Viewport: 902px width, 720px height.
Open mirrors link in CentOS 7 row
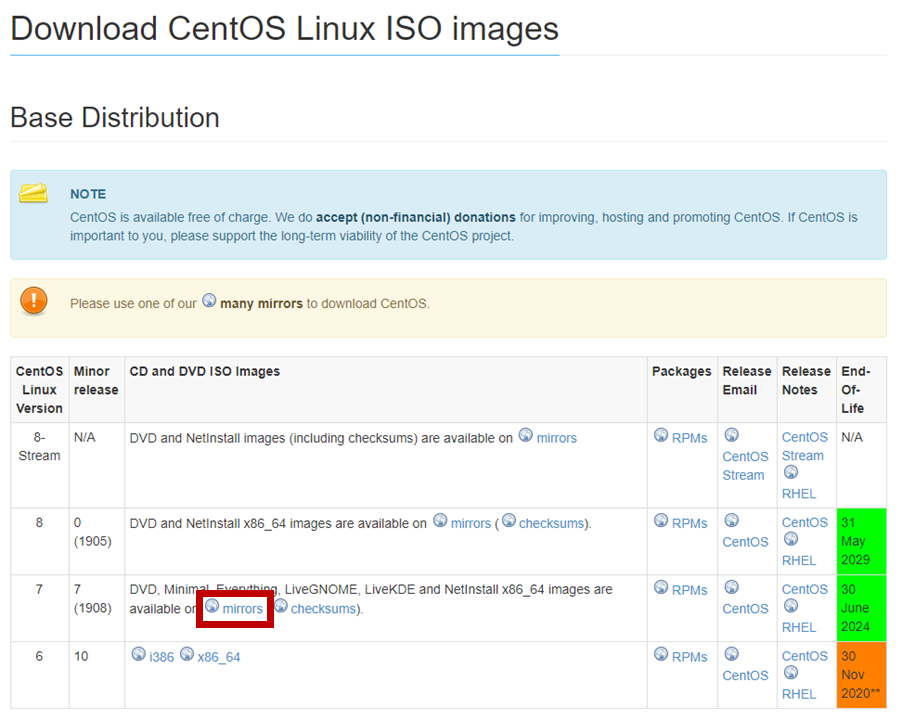[x=242, y=609]
